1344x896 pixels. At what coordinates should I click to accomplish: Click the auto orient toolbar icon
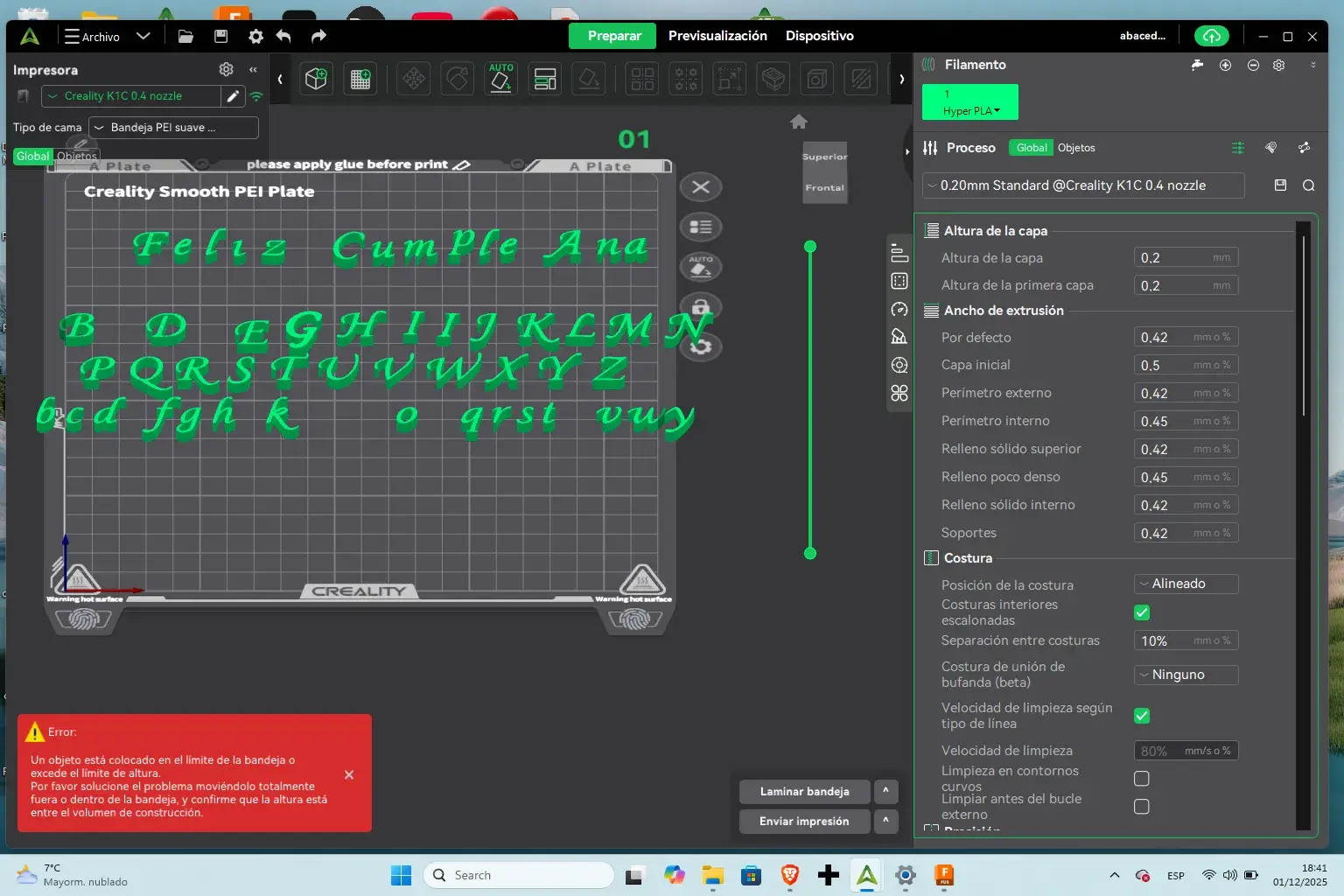(x=500, y=79)
